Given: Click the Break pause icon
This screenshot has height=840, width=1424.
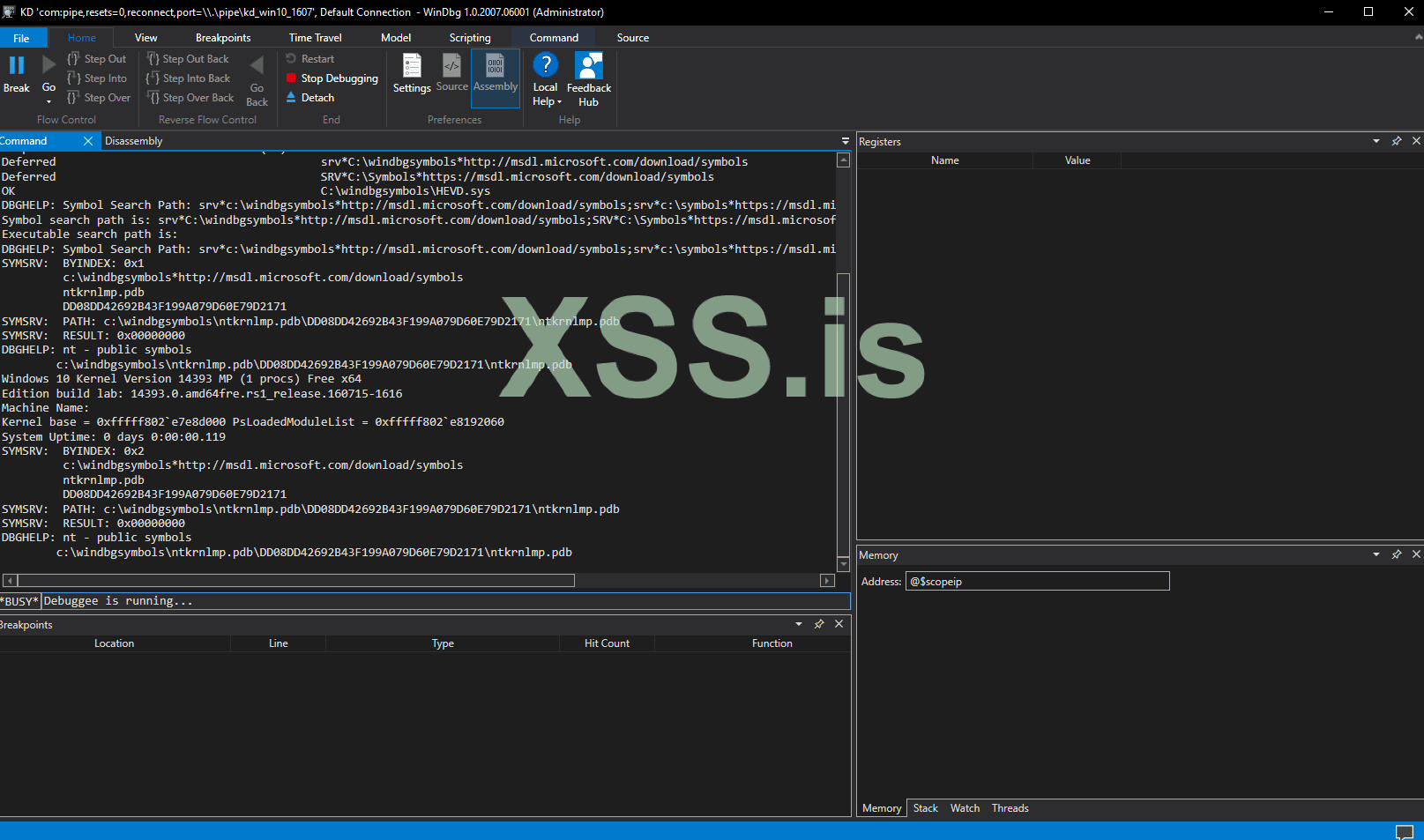Looking at the screenshot, I should click(x=16, y=66).
